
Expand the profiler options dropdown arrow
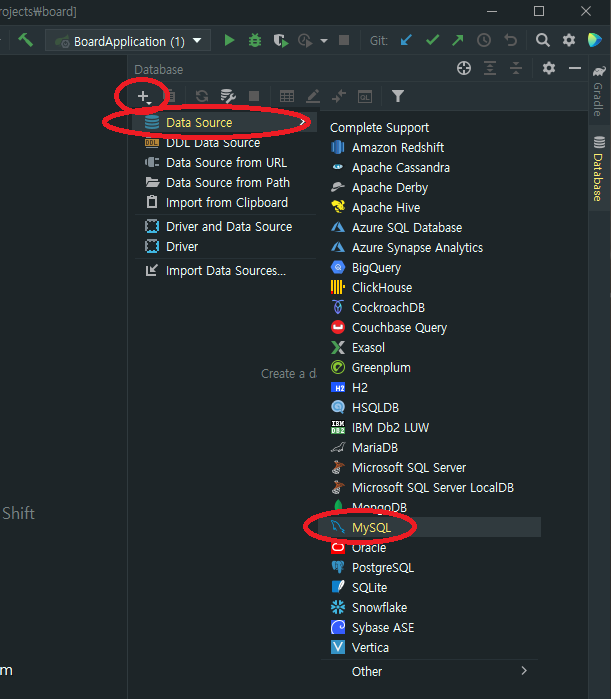click(324, 41)
